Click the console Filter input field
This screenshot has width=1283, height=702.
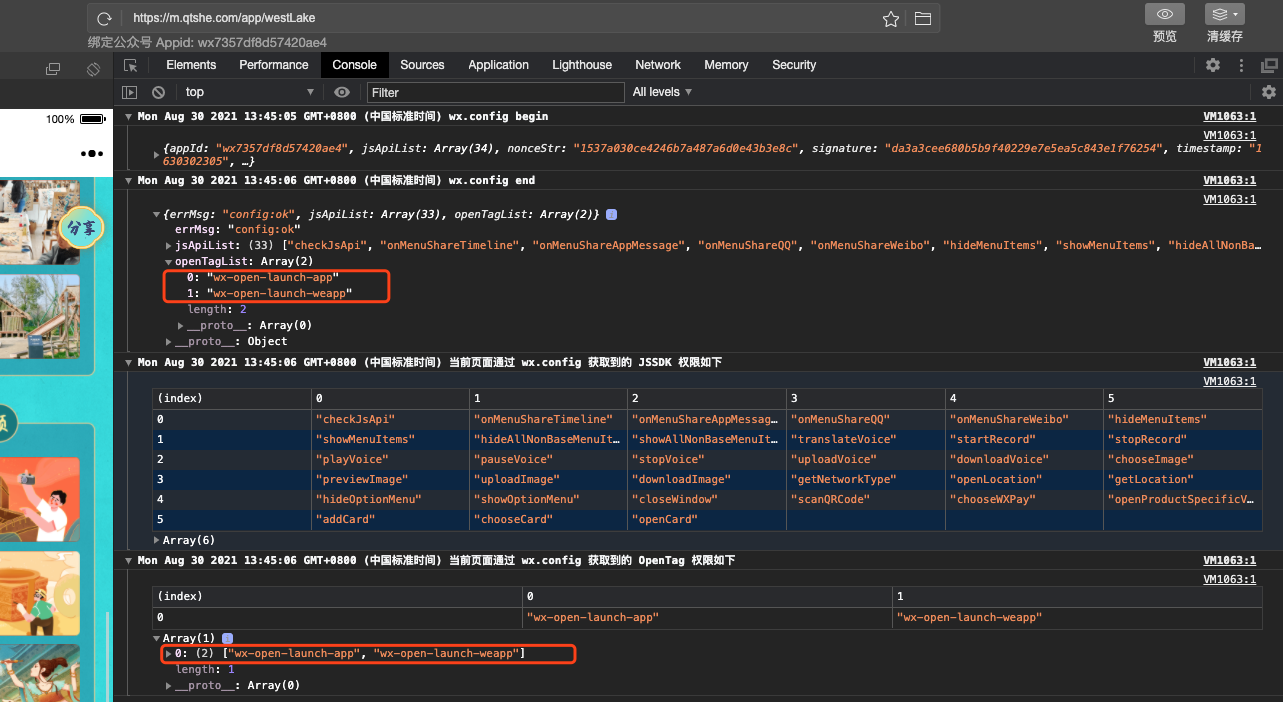[496, 92]
